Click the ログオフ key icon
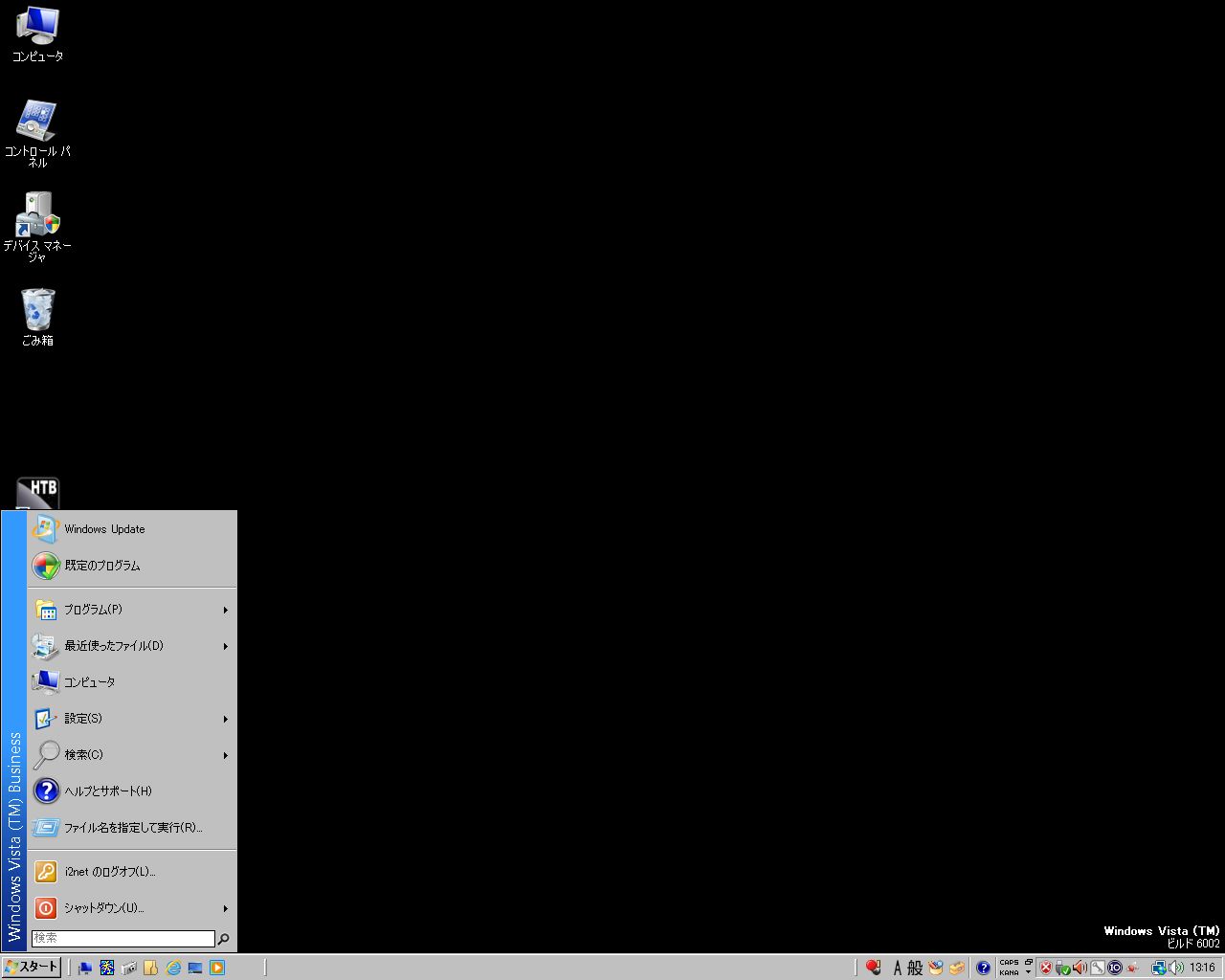1225x980 pixels. [46, 872]
